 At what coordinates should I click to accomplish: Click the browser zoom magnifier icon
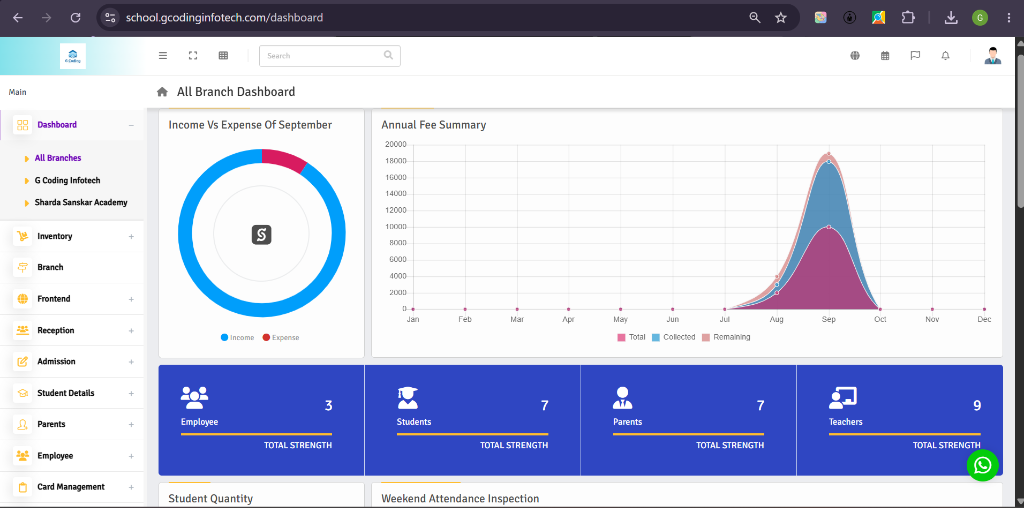(x=755, y=18)
